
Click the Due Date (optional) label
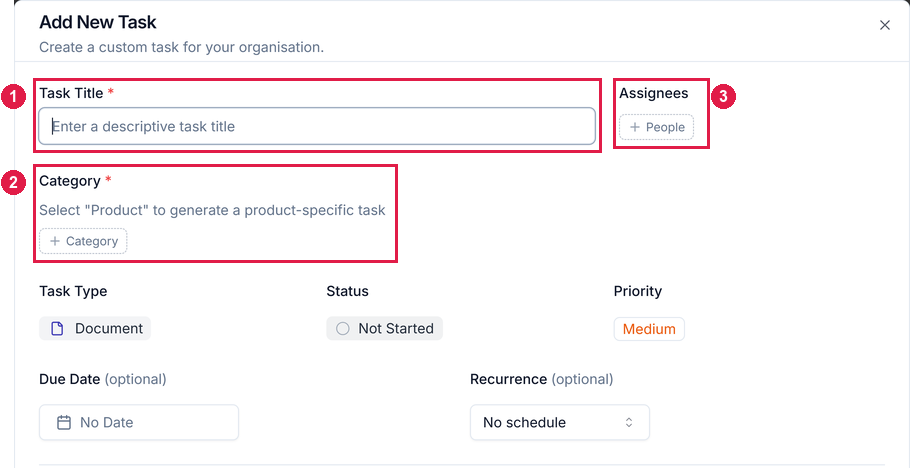(103, 379)
